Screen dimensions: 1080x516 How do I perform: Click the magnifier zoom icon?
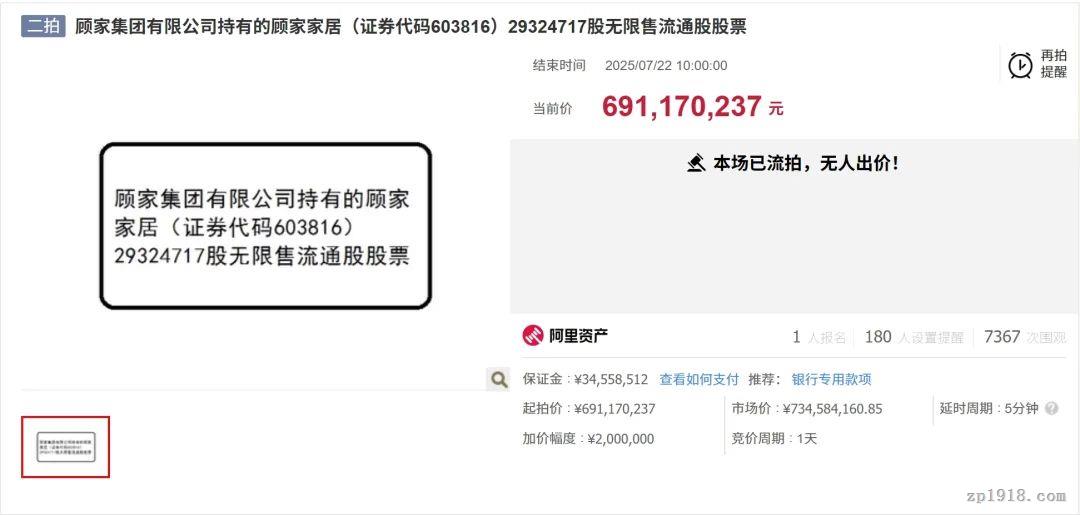tap(498, 379)
